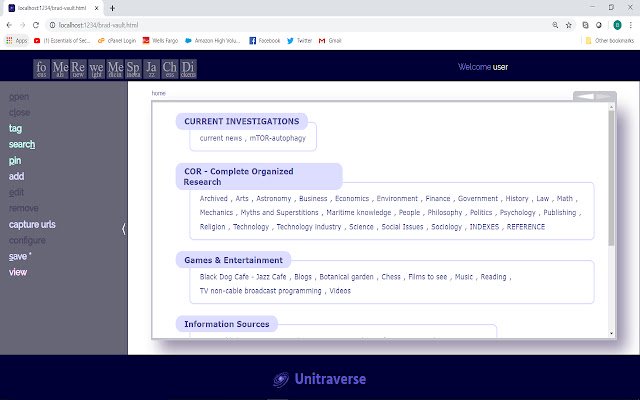Bookmark this page with the star icon
This screenshot has width=640, height=400.
pos(569,25)
